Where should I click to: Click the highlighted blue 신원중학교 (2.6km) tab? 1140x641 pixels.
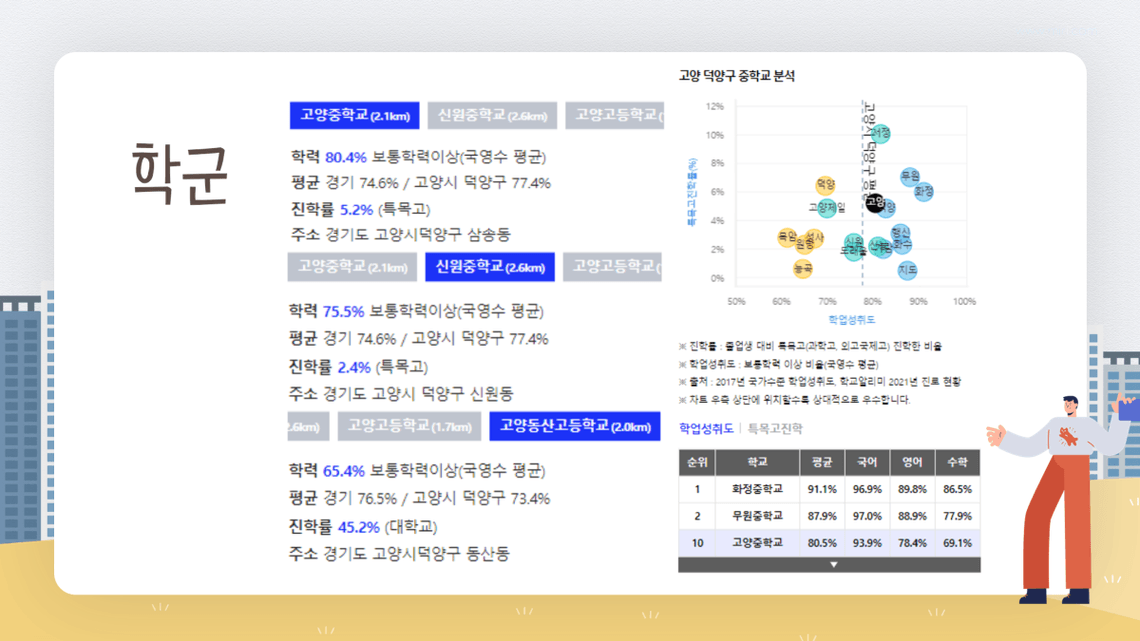coord(490,267)
